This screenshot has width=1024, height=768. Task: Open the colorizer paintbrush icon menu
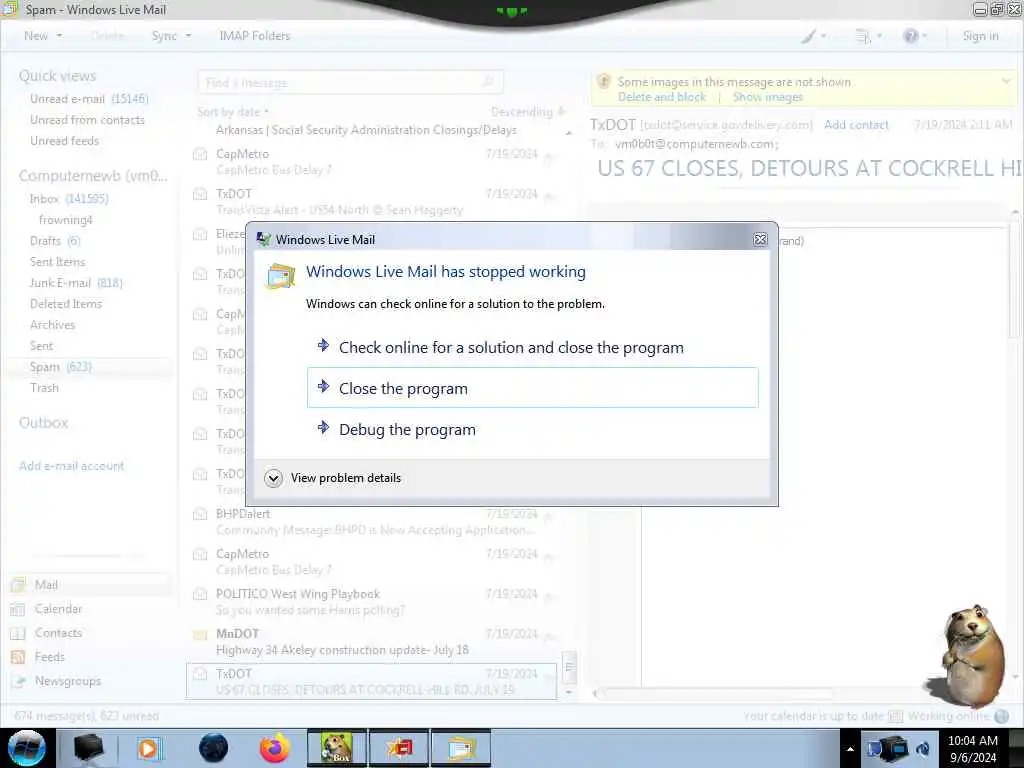[x=814, y=36]
